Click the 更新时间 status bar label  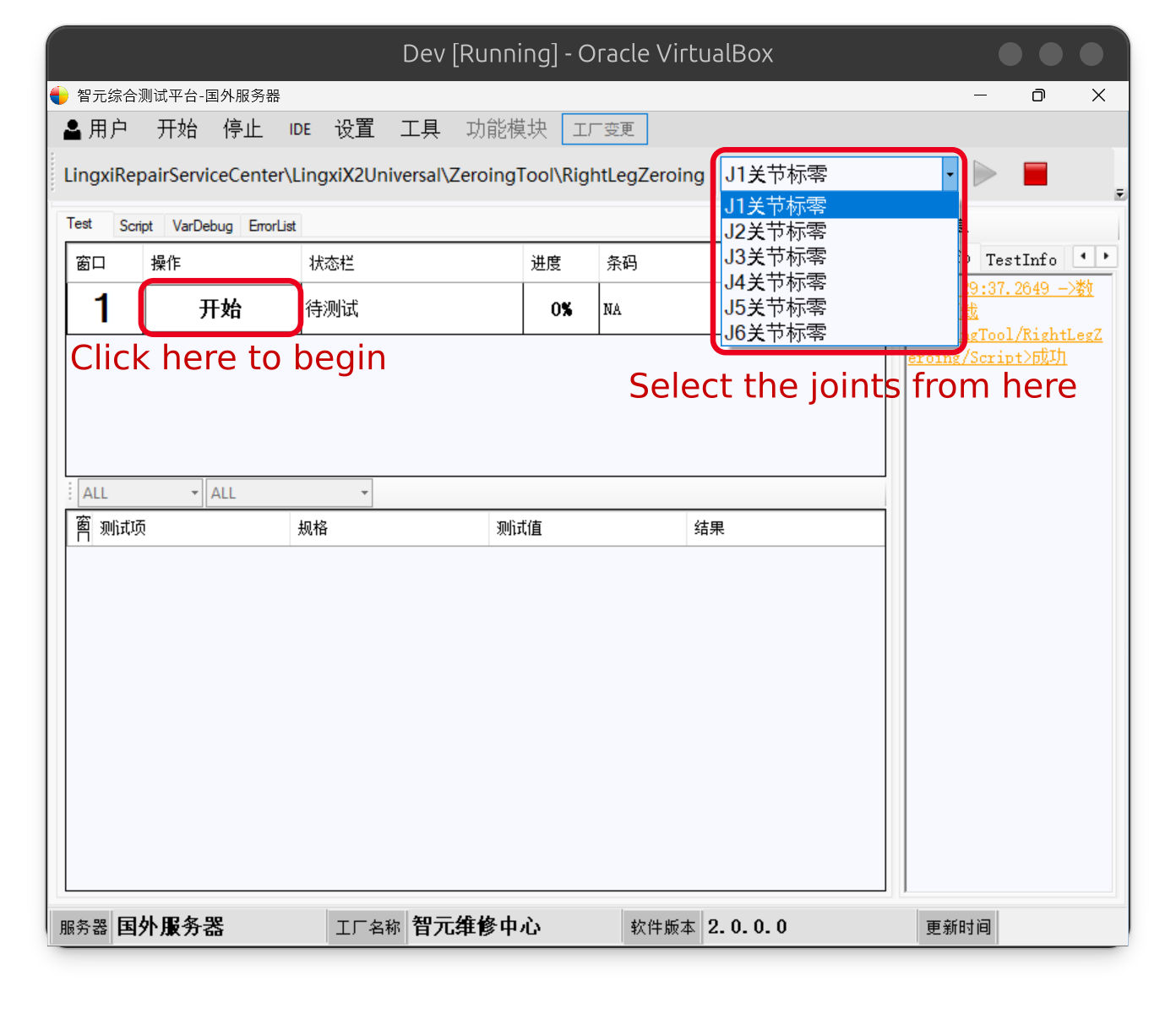tap(958, 927)
